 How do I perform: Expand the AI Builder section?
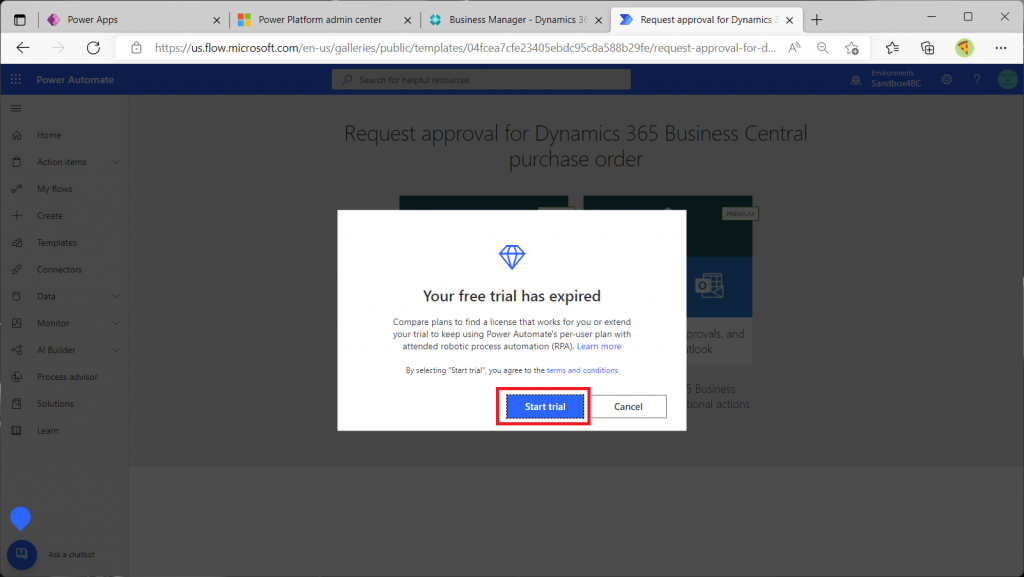click(116, 350)
